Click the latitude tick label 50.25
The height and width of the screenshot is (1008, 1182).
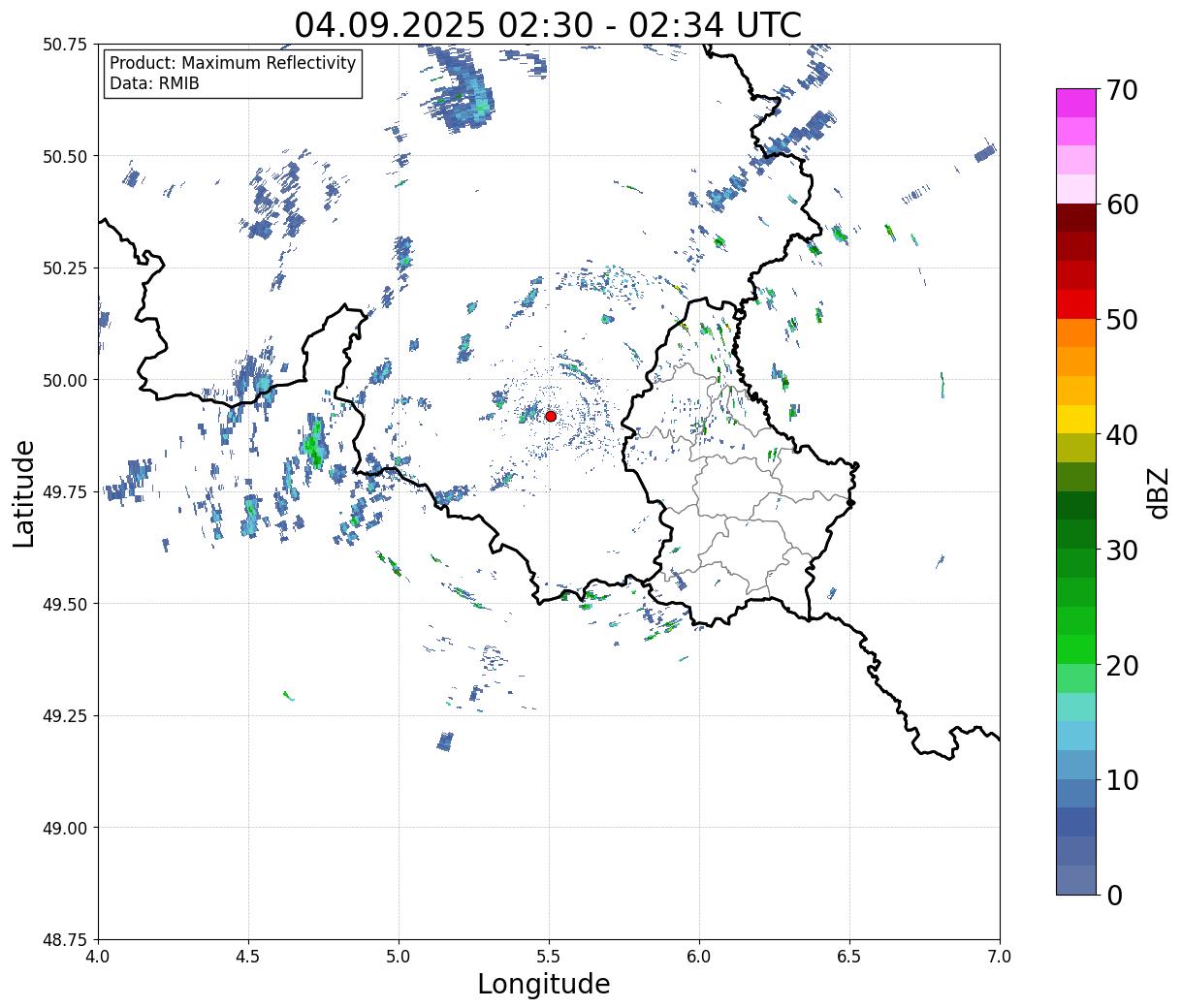tap(65, 268)
